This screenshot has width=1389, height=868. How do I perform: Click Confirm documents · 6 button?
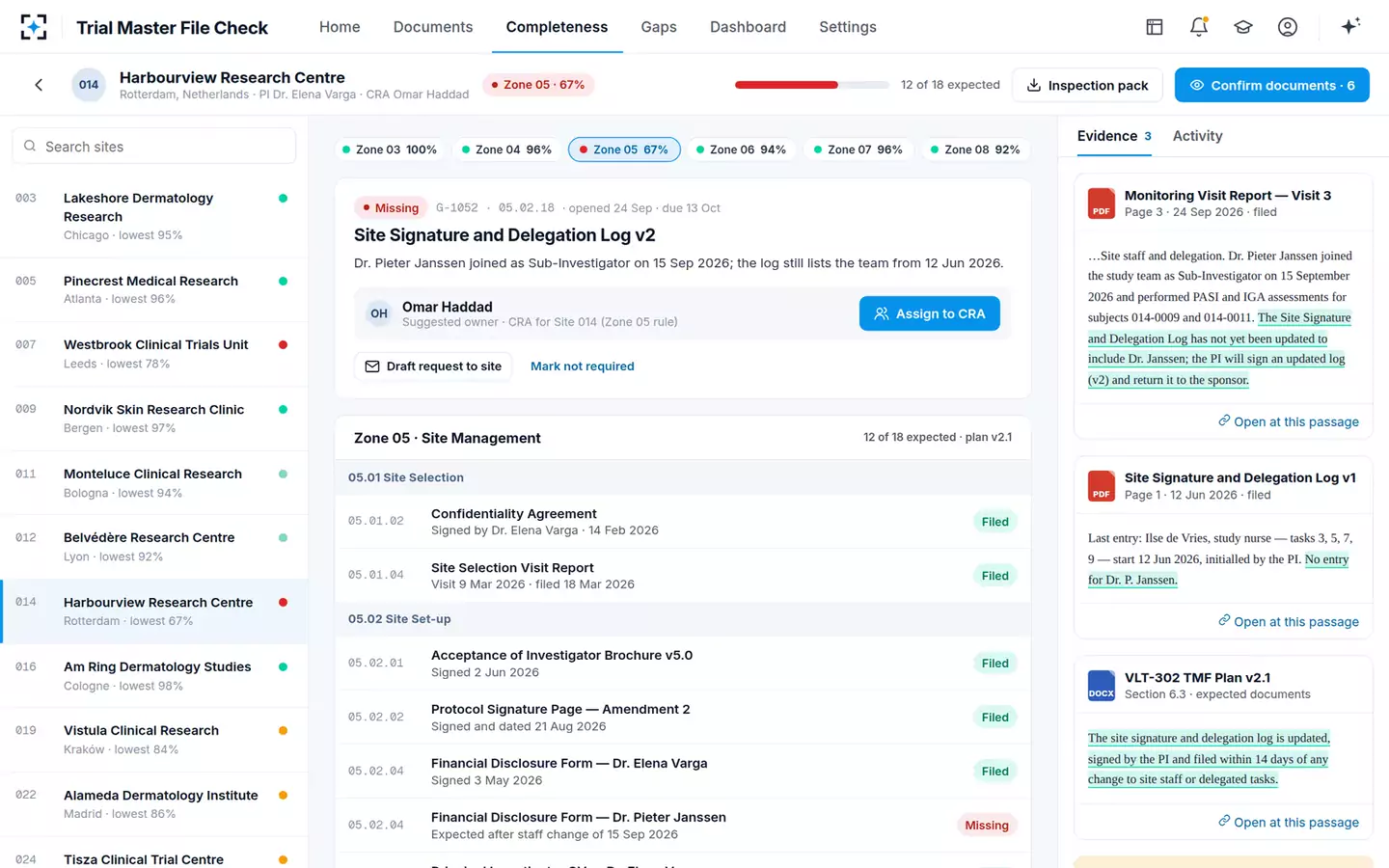[x=1272, y=85]
